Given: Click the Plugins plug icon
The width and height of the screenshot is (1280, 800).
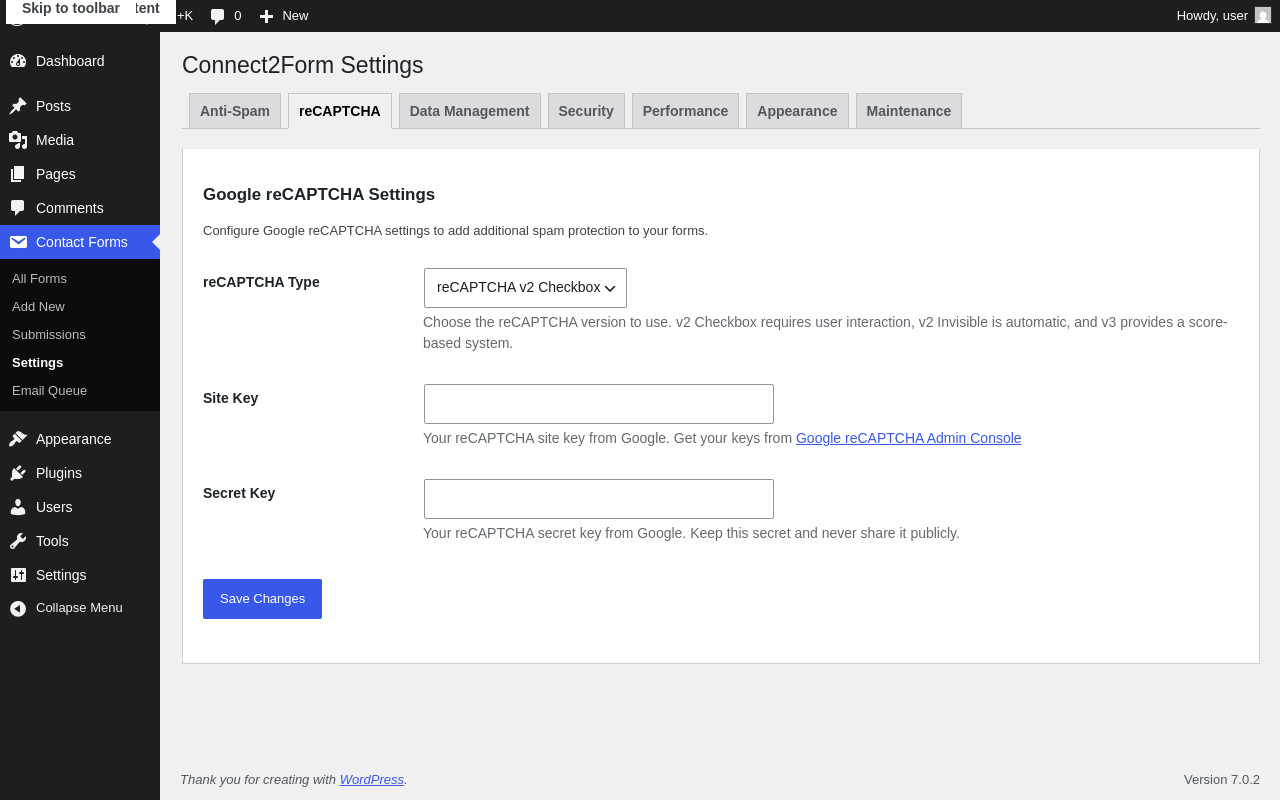Looking at the screenshot, I should tap(18, 473).
